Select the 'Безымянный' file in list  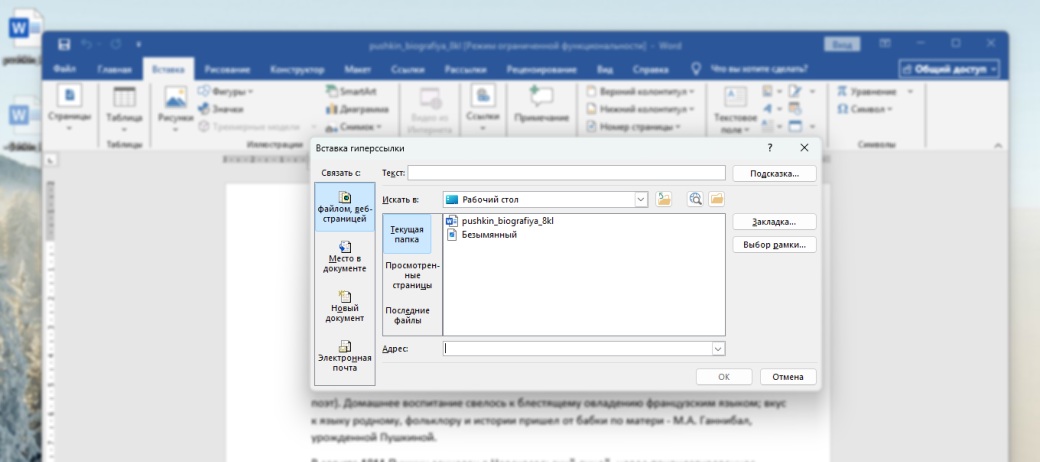(x=488, y=234)
